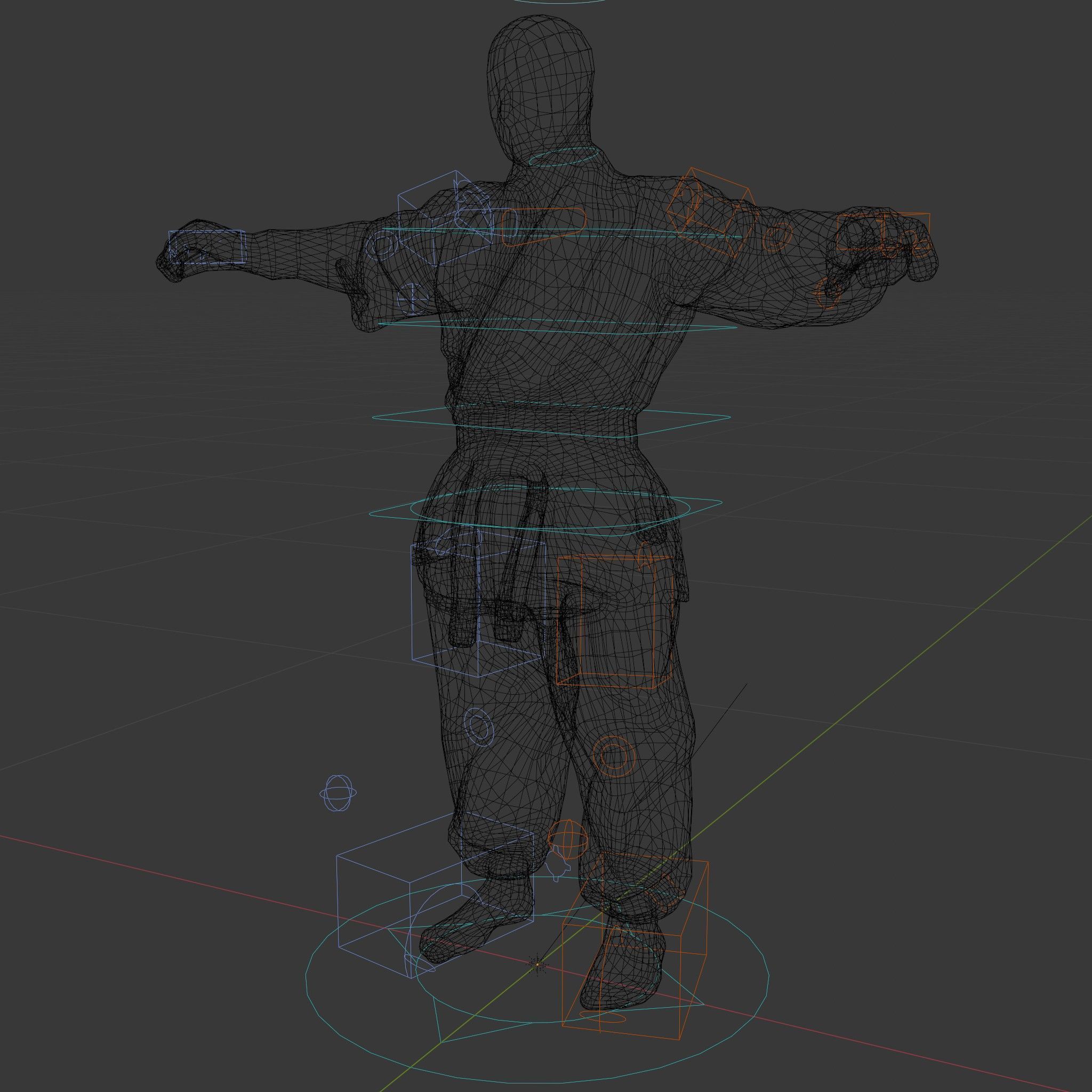Select the cyan neck ring control
1092x1092 pixels.
click(563, 156)
